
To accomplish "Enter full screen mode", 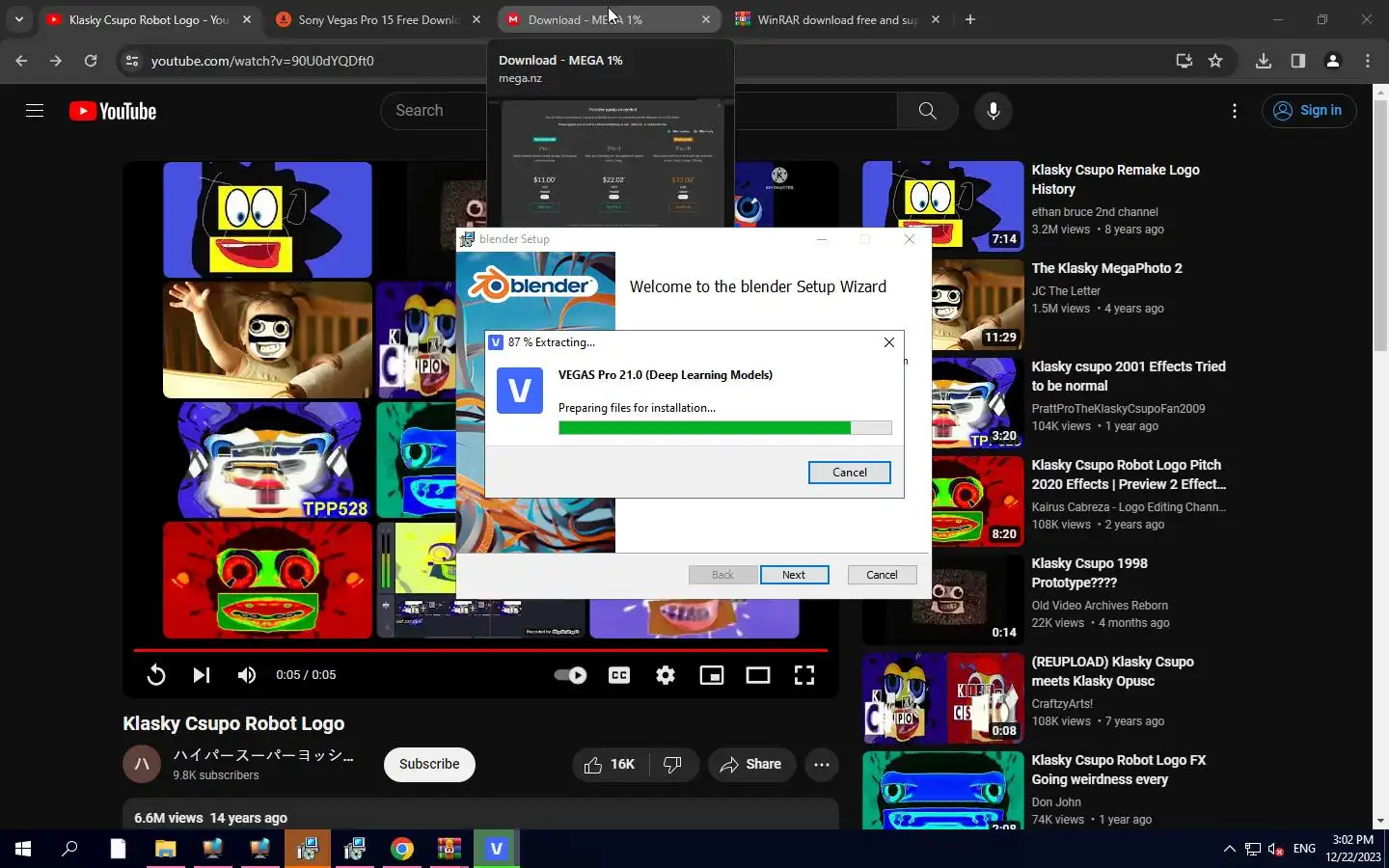I will click(804, 675).
